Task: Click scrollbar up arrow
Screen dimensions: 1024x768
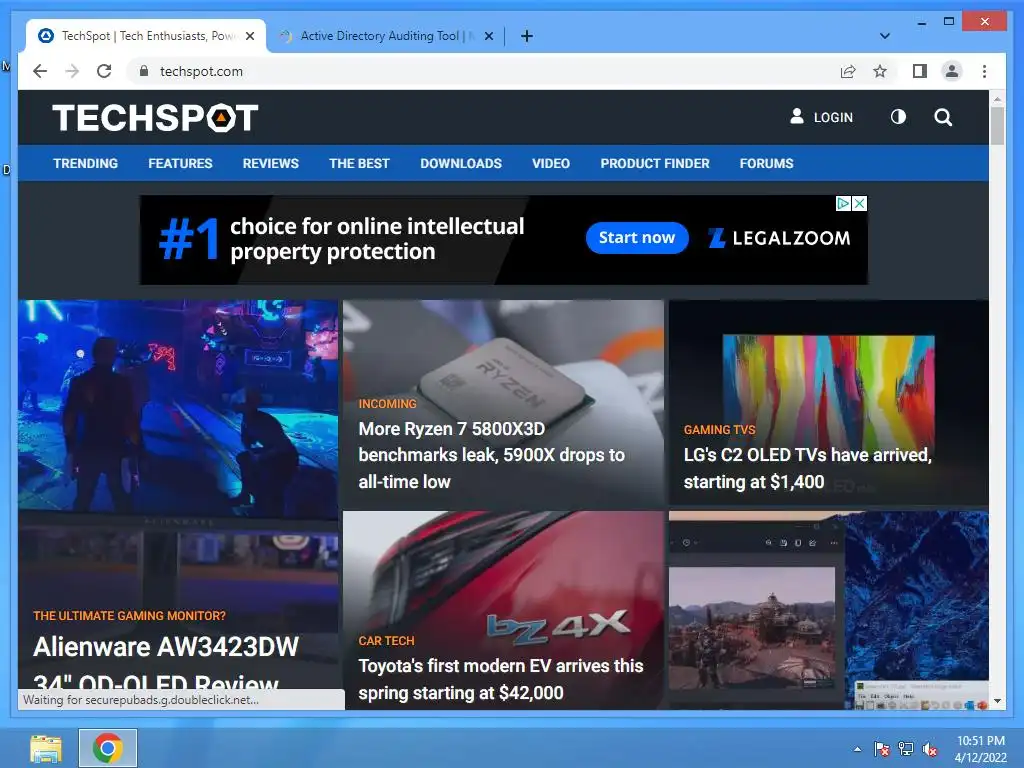Action: 997,99
